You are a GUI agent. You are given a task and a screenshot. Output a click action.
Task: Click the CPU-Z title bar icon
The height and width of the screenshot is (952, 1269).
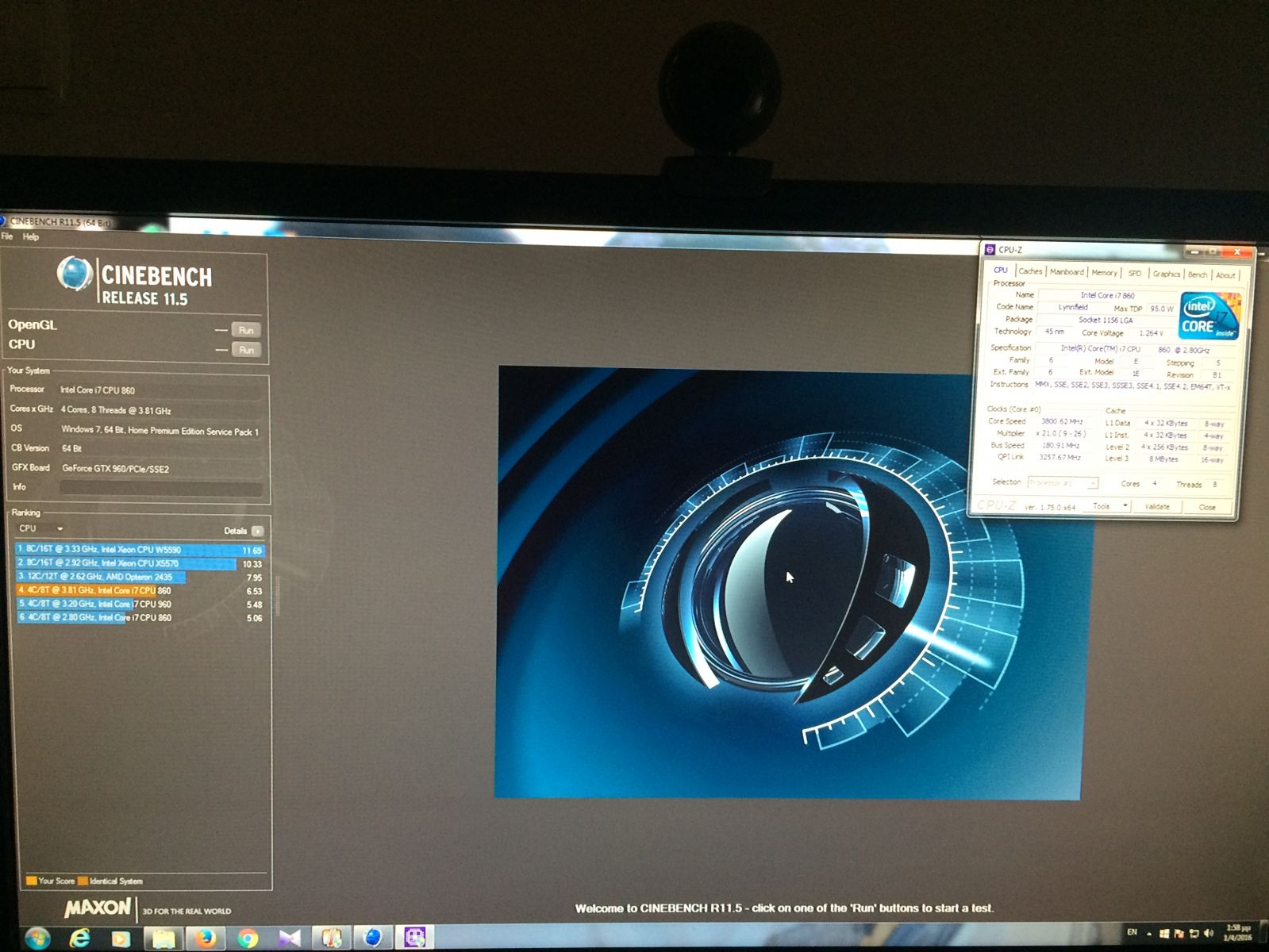coord(990,249)
